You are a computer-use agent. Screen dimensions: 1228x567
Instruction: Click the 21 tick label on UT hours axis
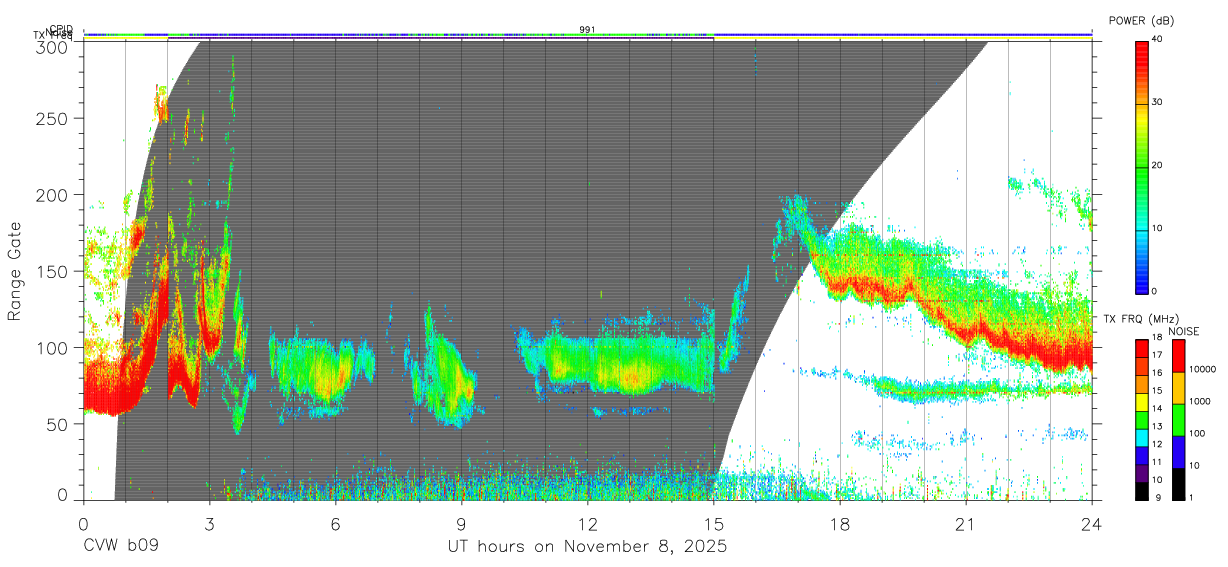click(966, 523)
